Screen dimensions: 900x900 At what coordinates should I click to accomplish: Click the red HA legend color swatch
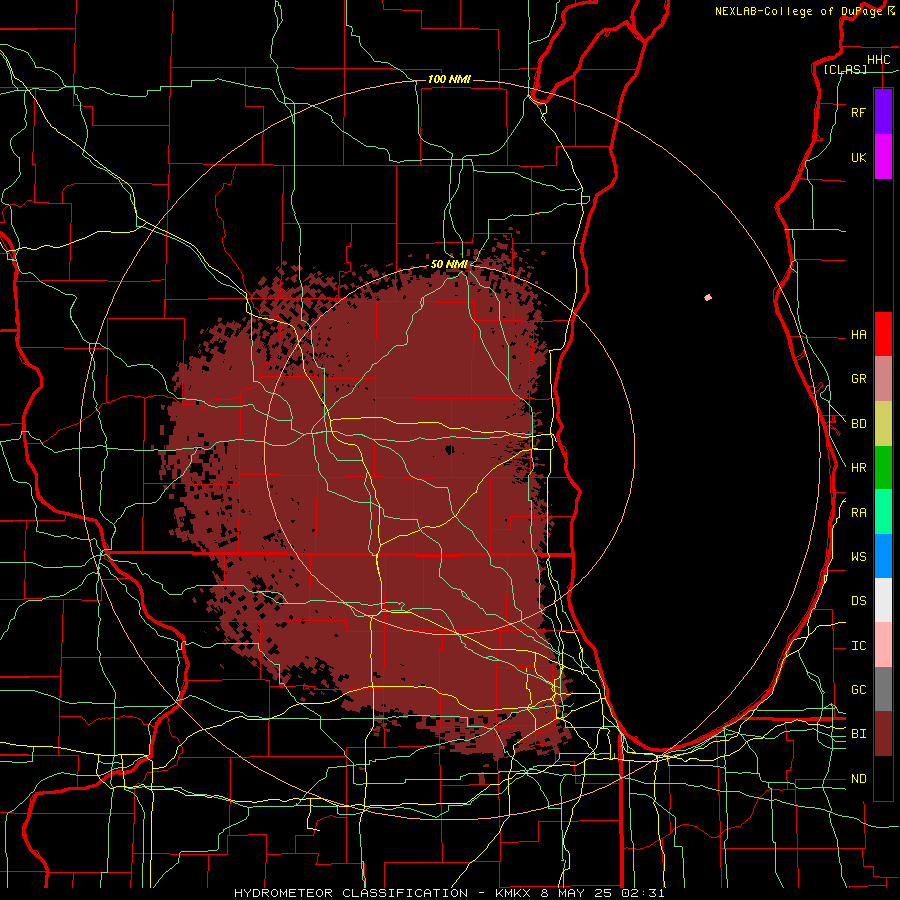883,334
